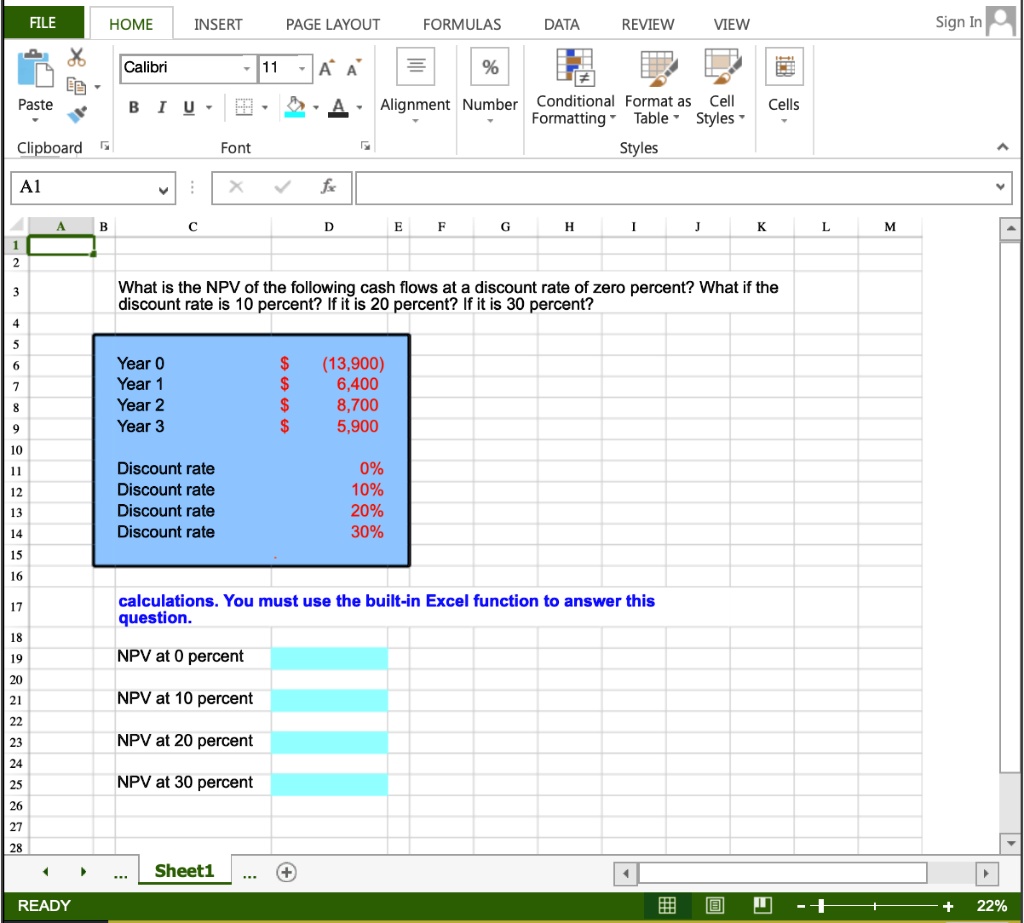Select the Sheet1 tab
The image size is (1024, 923).
[184, 870]
